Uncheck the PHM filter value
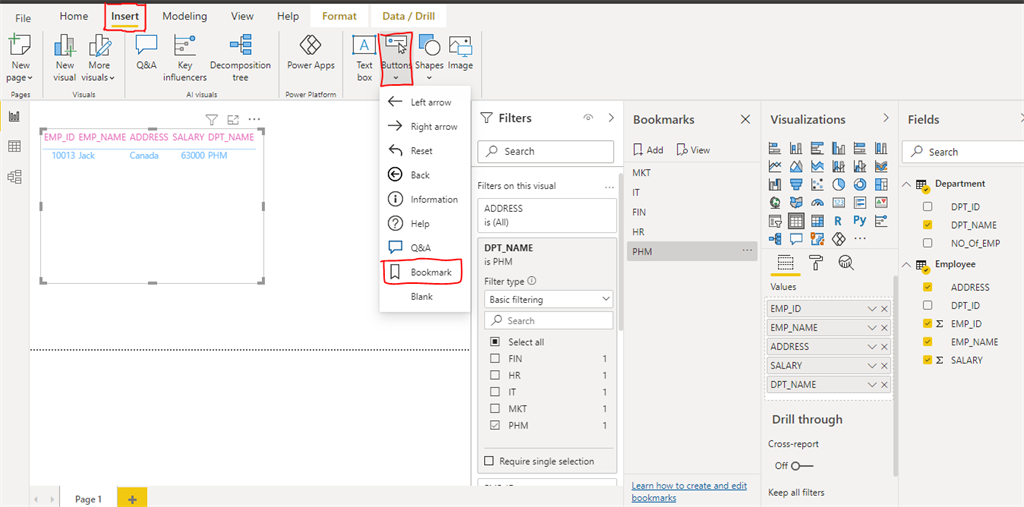The image size is (1024, 507). (494, 426)
